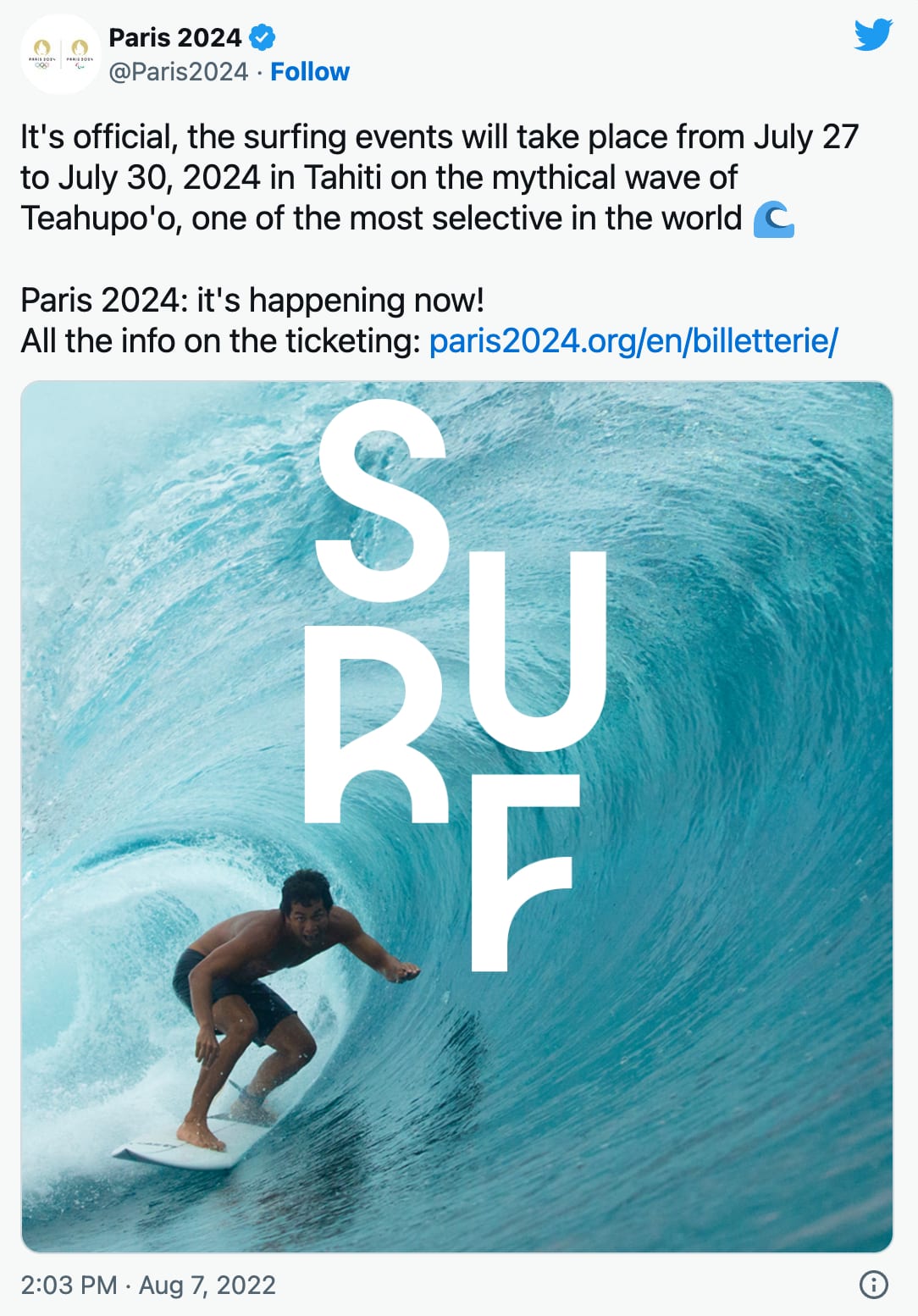Open the paris2024.org ticketing link

pos(633,341)
